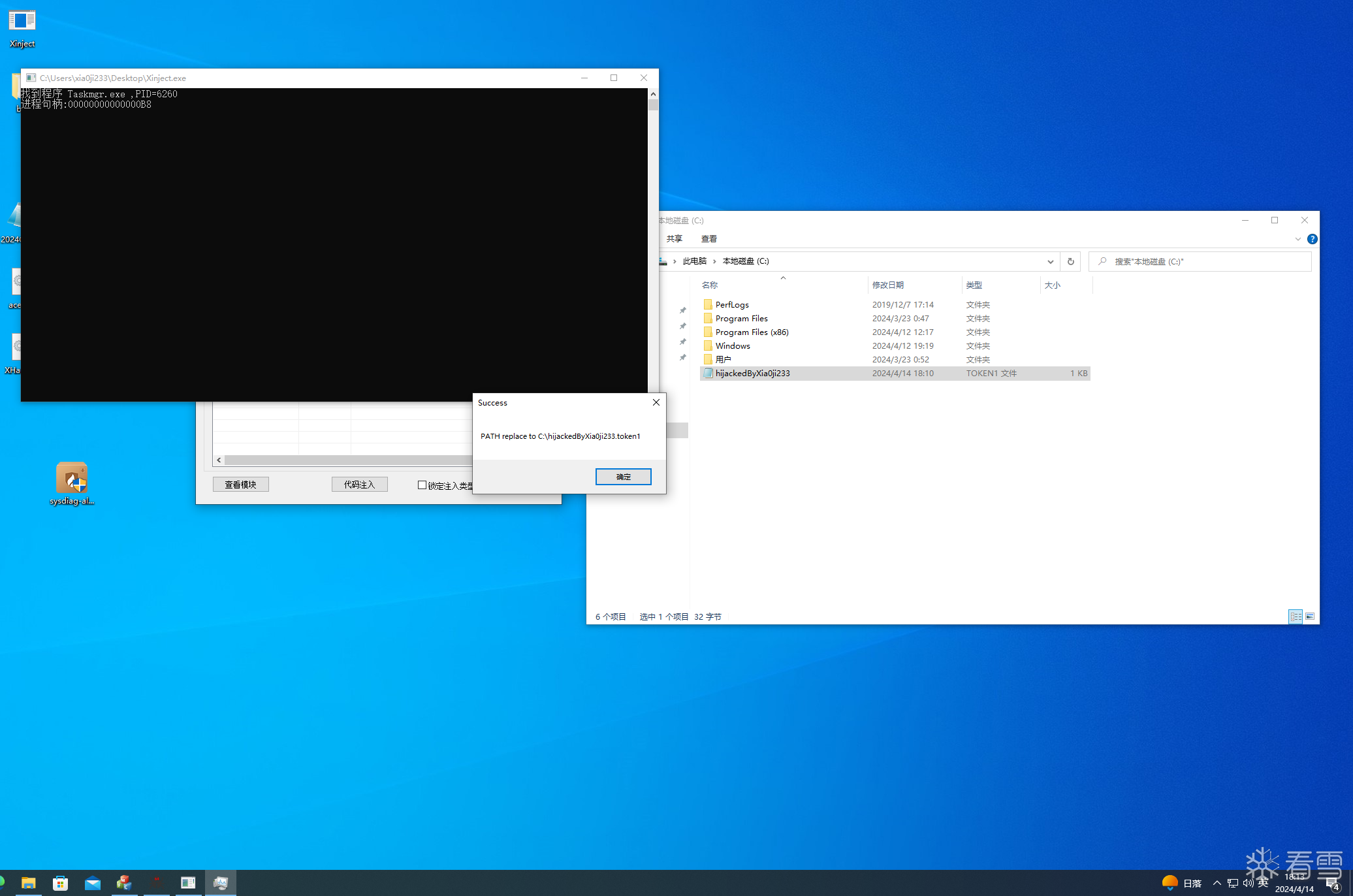Viewport: 1353px width, 896px height.
Task: Click 确定 in the Success dialog
Action: [623, 477]
